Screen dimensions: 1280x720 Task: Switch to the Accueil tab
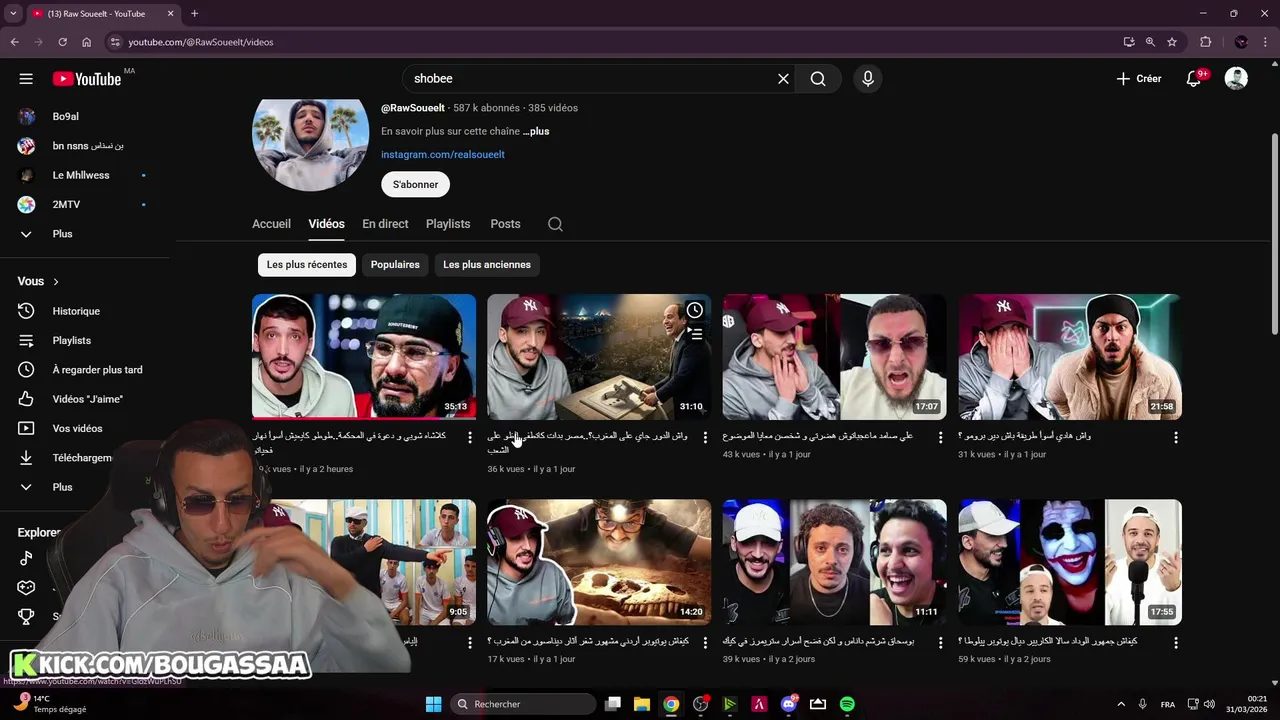pos(271,224)
